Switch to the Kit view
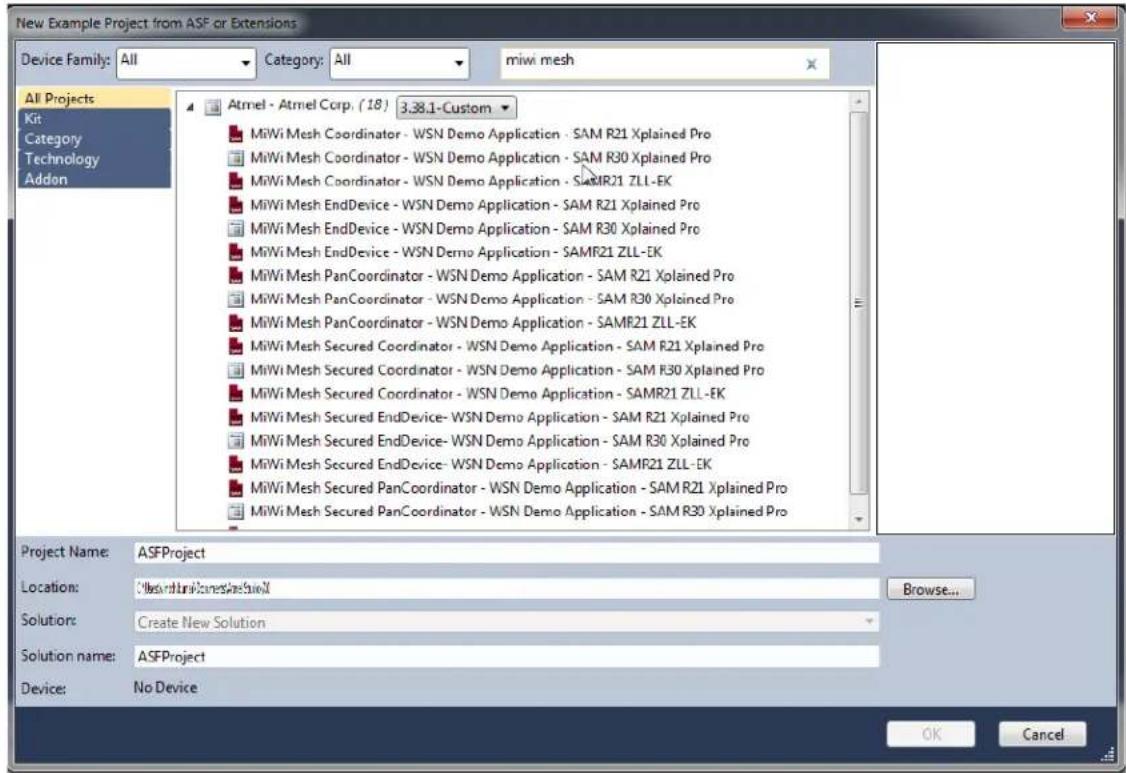 point(93,119)
